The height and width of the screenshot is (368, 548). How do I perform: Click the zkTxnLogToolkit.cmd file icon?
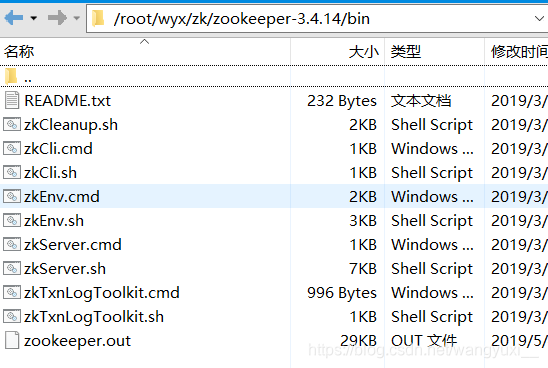pyautogui.click(x=12, y=292)
